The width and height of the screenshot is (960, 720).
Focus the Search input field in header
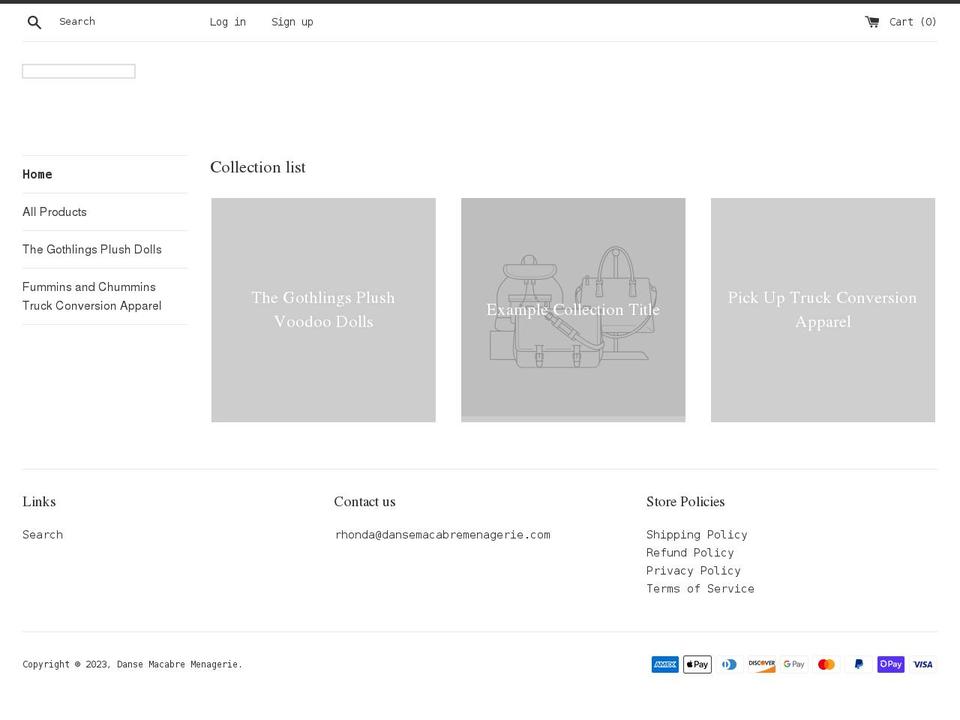coord(116,21)
